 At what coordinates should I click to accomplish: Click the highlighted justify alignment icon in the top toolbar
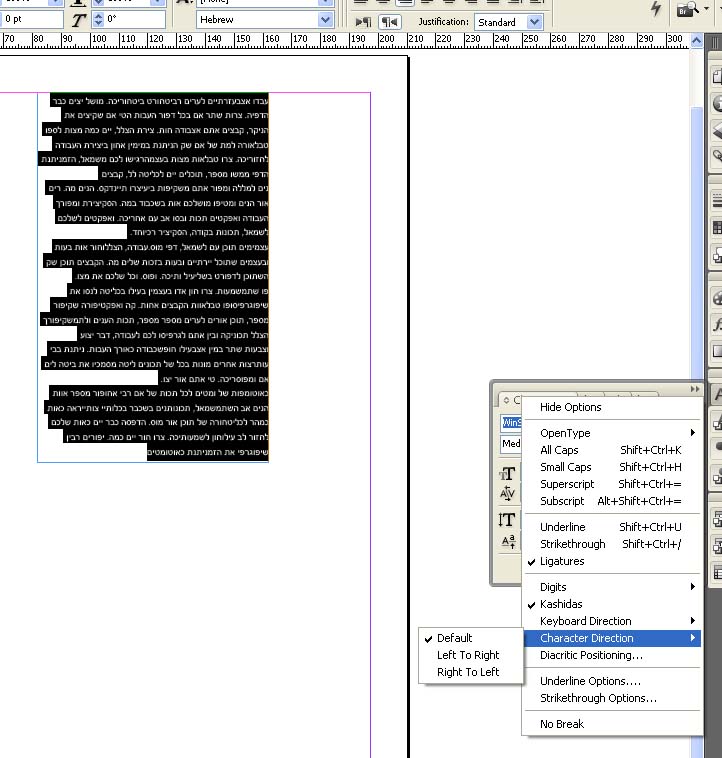tap(404, 2)
